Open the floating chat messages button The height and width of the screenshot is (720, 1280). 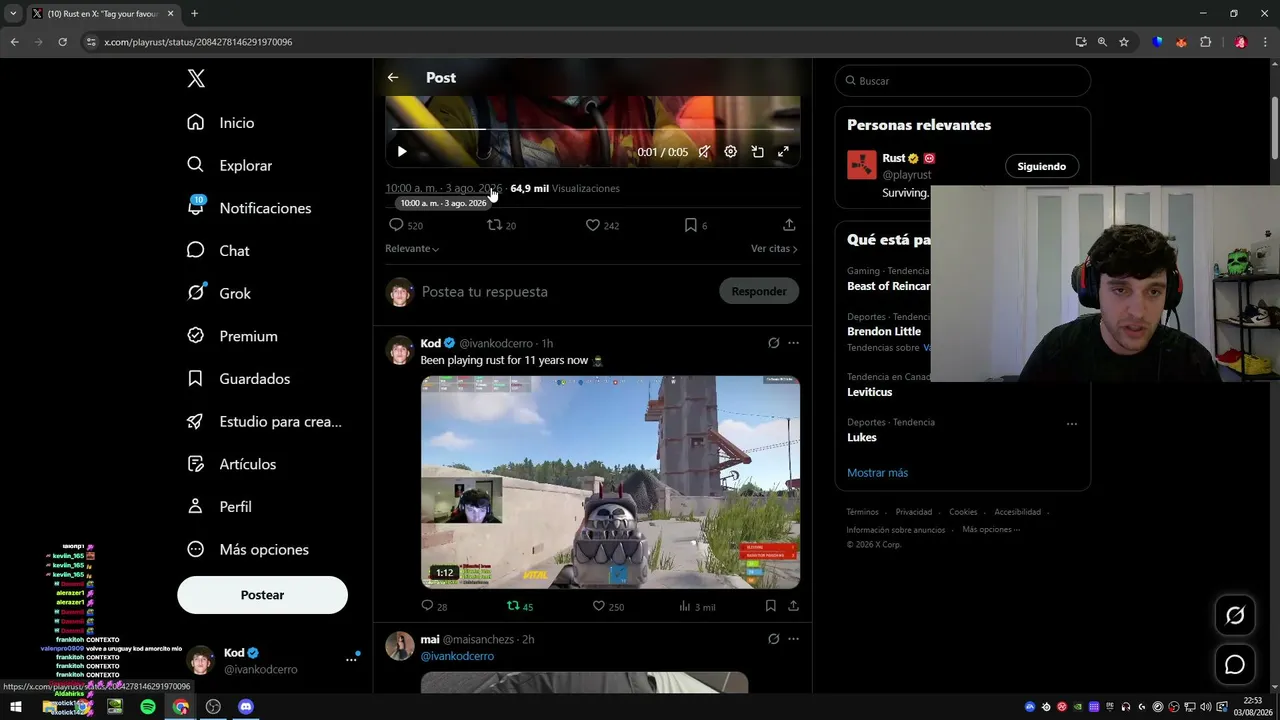coord(1235,664)
